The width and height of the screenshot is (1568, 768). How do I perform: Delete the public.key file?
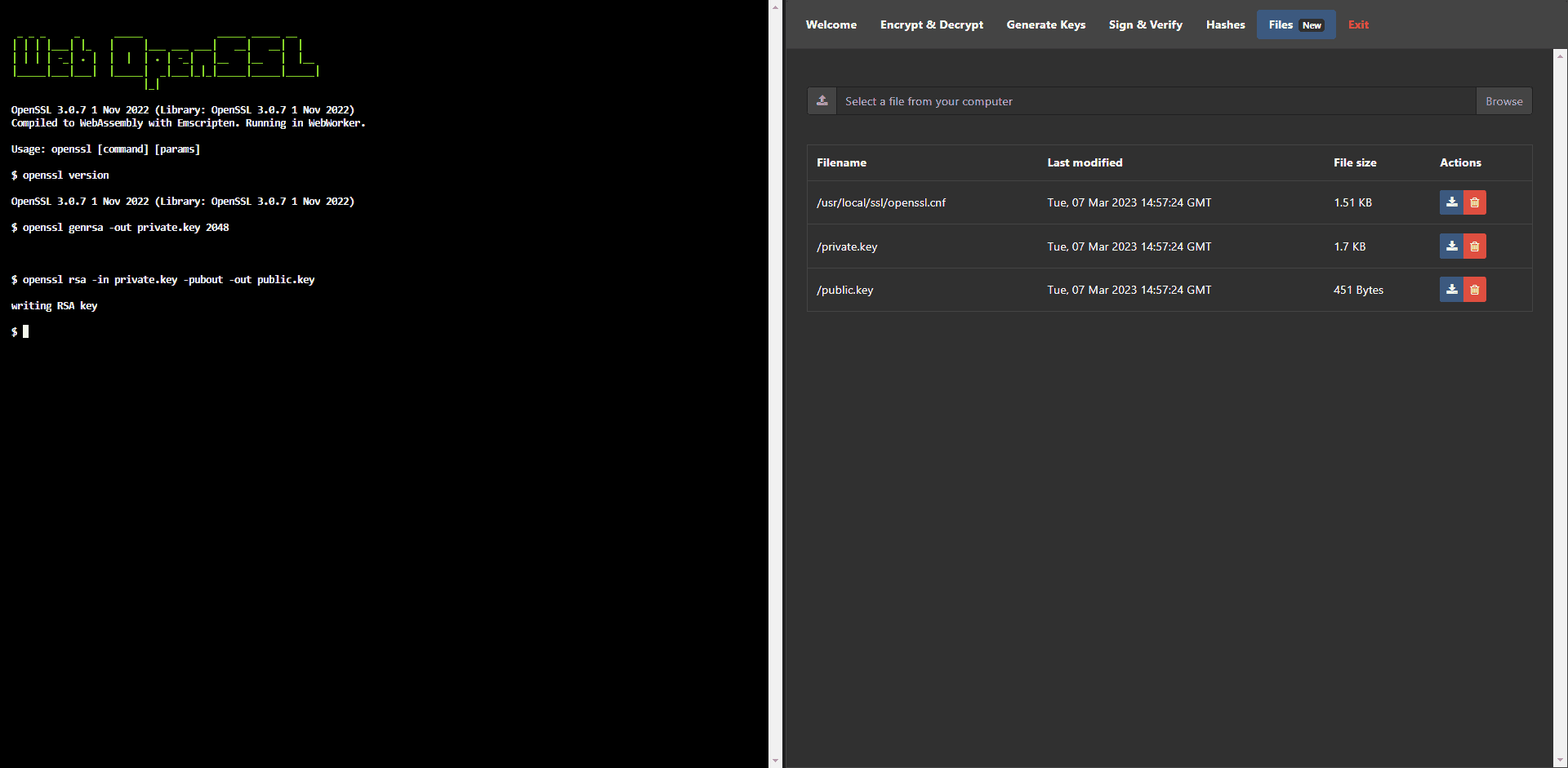click(1475, 290)
